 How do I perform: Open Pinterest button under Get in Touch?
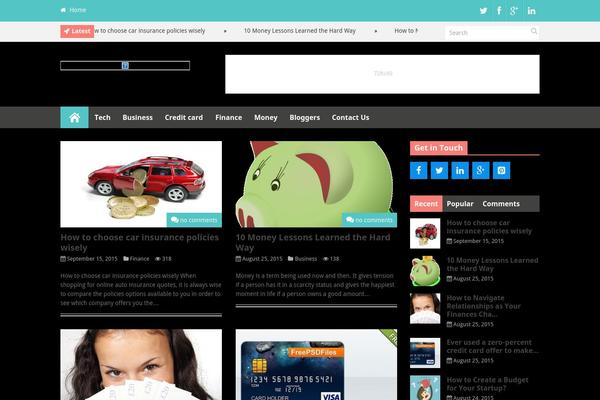[x=501, y=170]
